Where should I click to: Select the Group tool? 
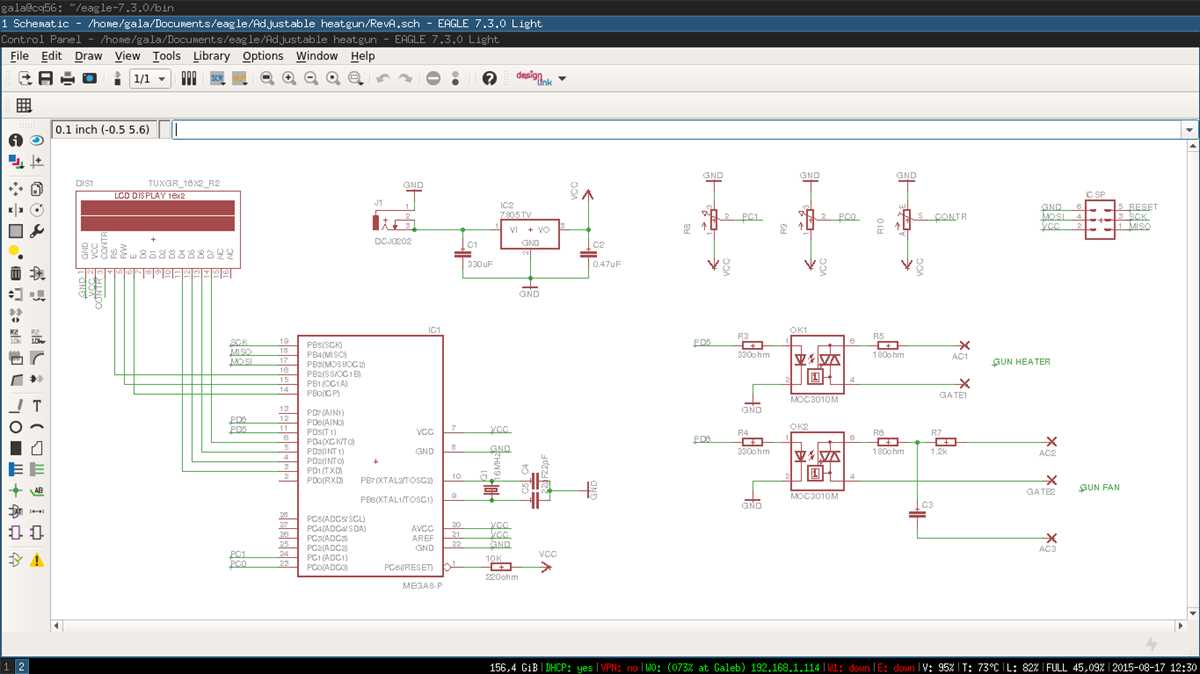[16, 231]
